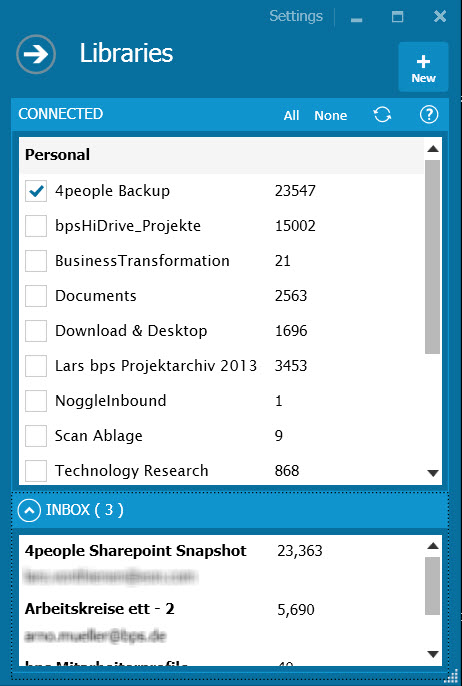Open Settings
This screenshot has width=462, height=686.
(x=296, y=16)
